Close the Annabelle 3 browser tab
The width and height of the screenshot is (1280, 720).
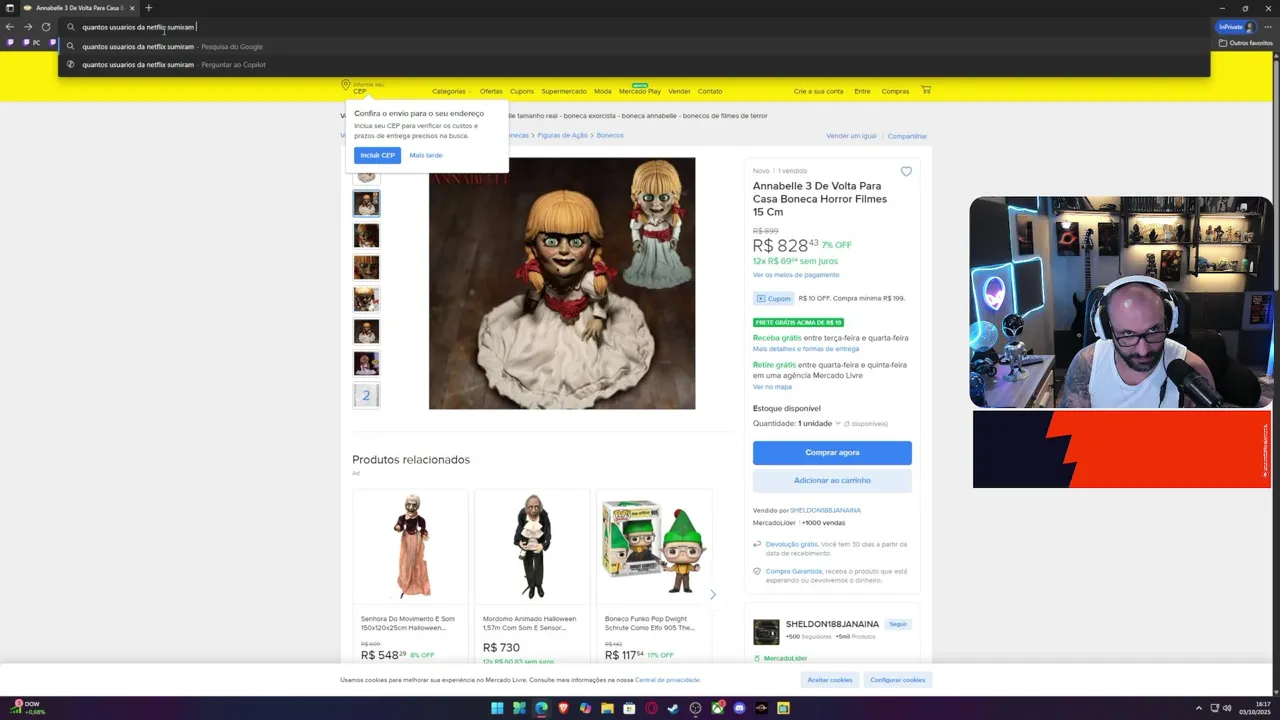[132, 8]
